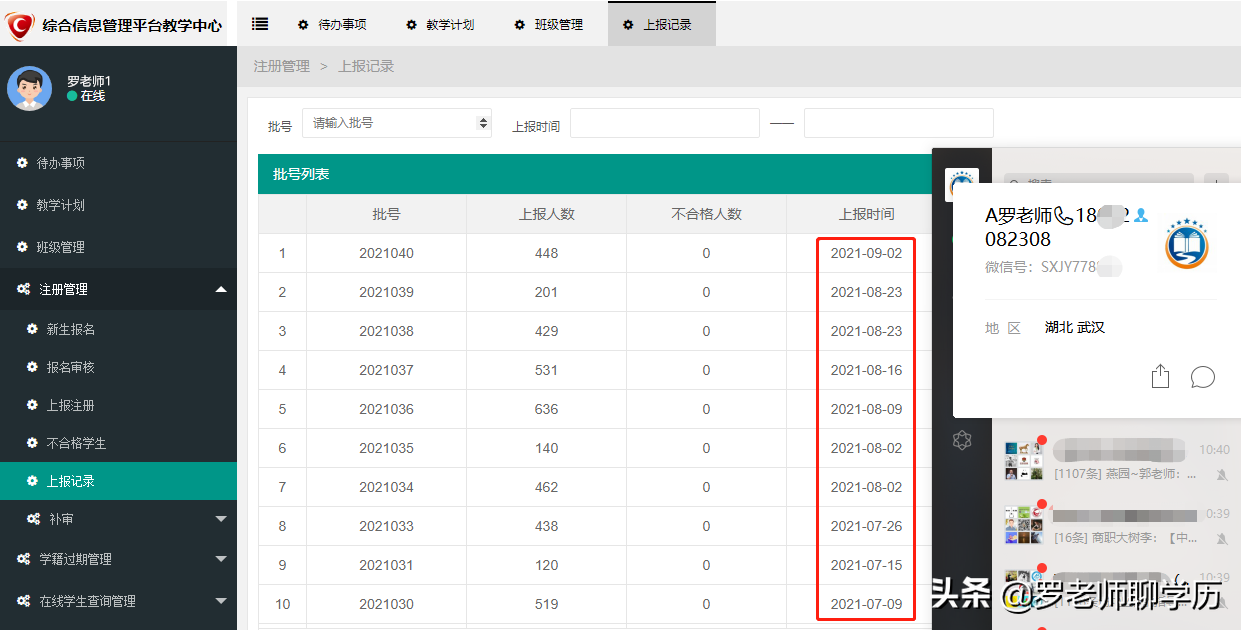Switch to the 教学计划 top tab
Image resolution: width=1241 pixels, height=630 pixels.
click(440, 24)
